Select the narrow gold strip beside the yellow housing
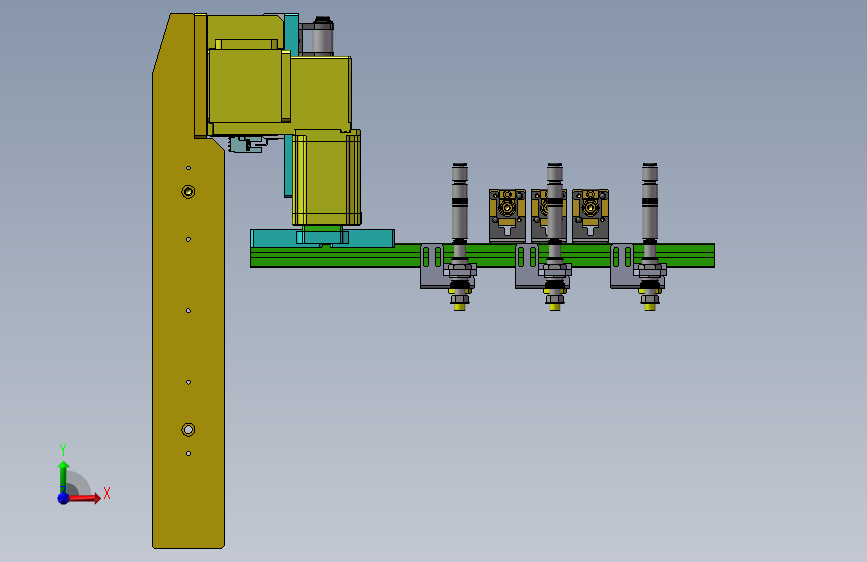Image resolution: width=867 pixels, height=562 pixels. pyautogui.click(x=201, y=76)
